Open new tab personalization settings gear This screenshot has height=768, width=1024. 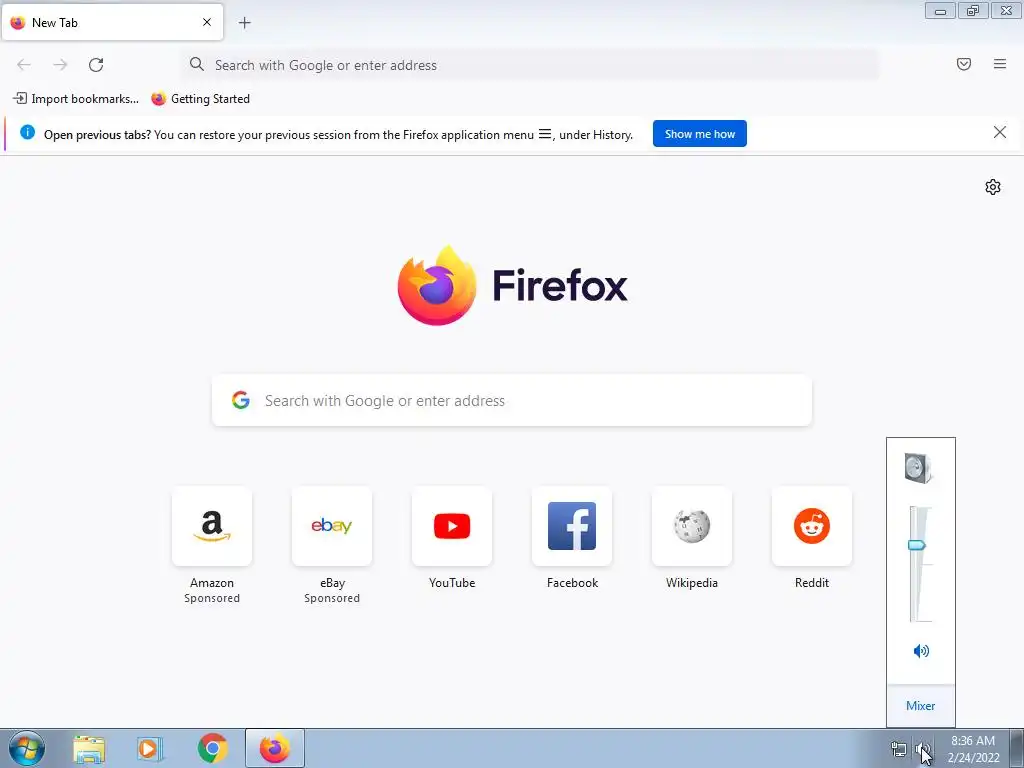993,187
